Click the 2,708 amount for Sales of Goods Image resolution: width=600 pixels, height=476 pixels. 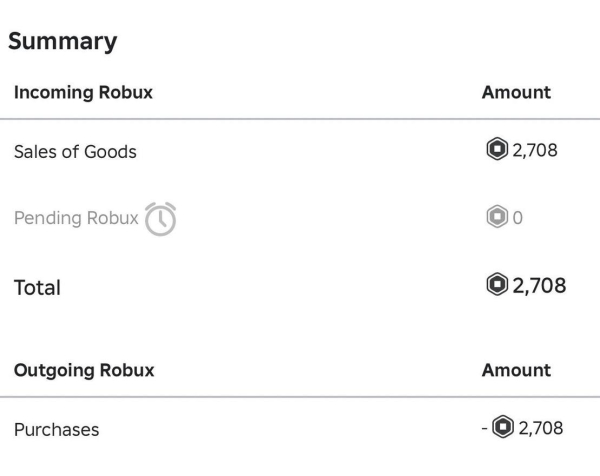click(x=535, y=151)
